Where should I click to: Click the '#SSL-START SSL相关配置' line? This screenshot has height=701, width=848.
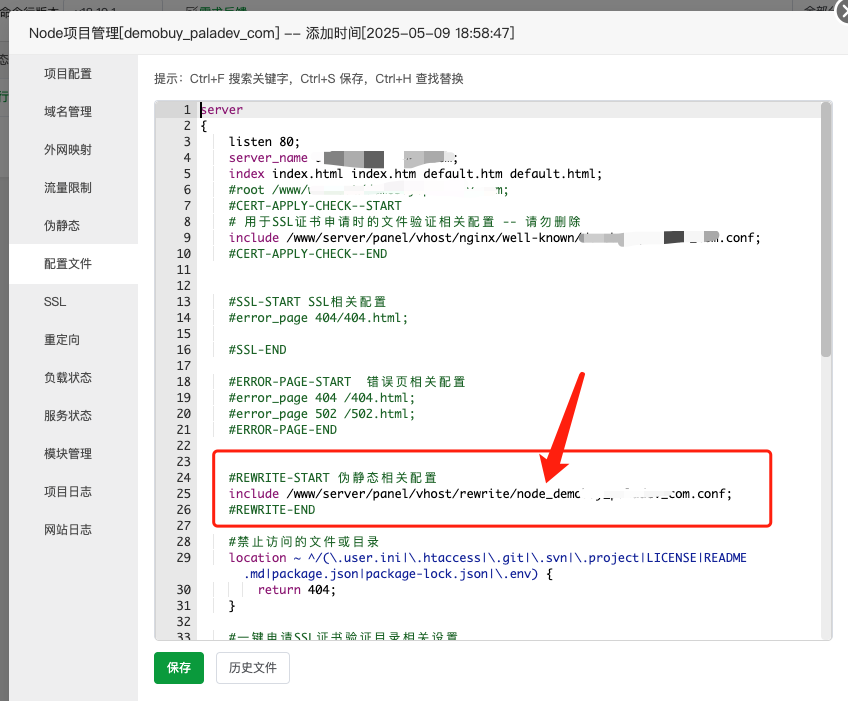click(x=307, y=302)
